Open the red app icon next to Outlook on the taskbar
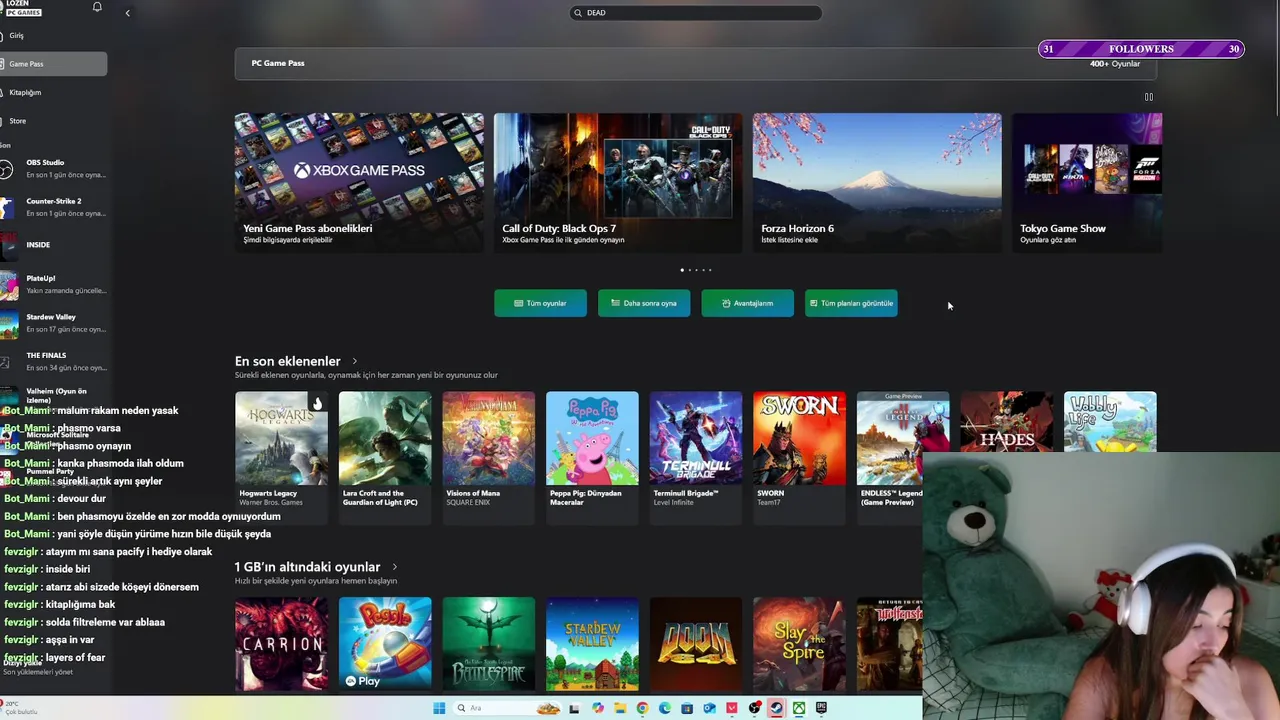1280x720 pixels. coord(732,708)
